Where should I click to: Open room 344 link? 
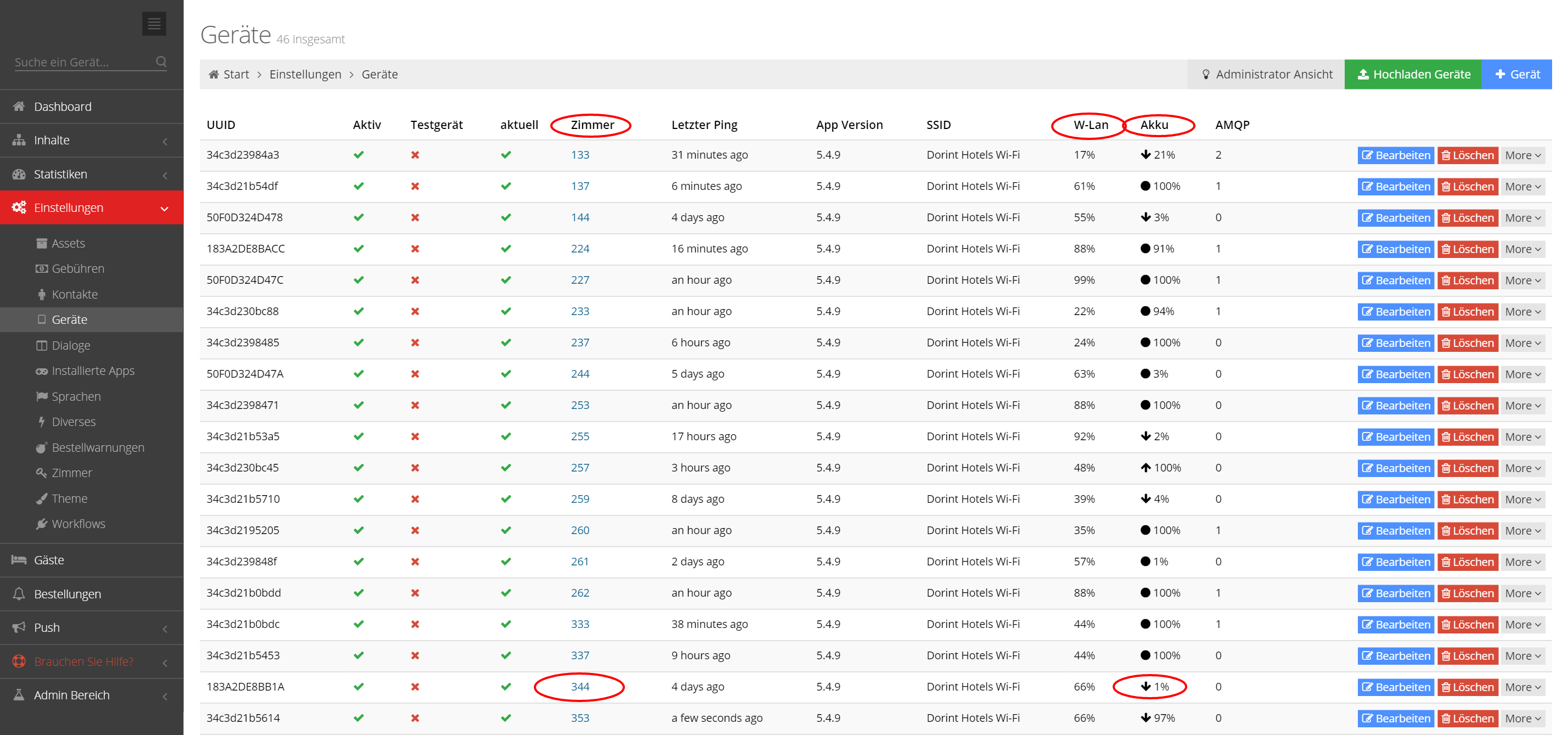tap(579, 686)
